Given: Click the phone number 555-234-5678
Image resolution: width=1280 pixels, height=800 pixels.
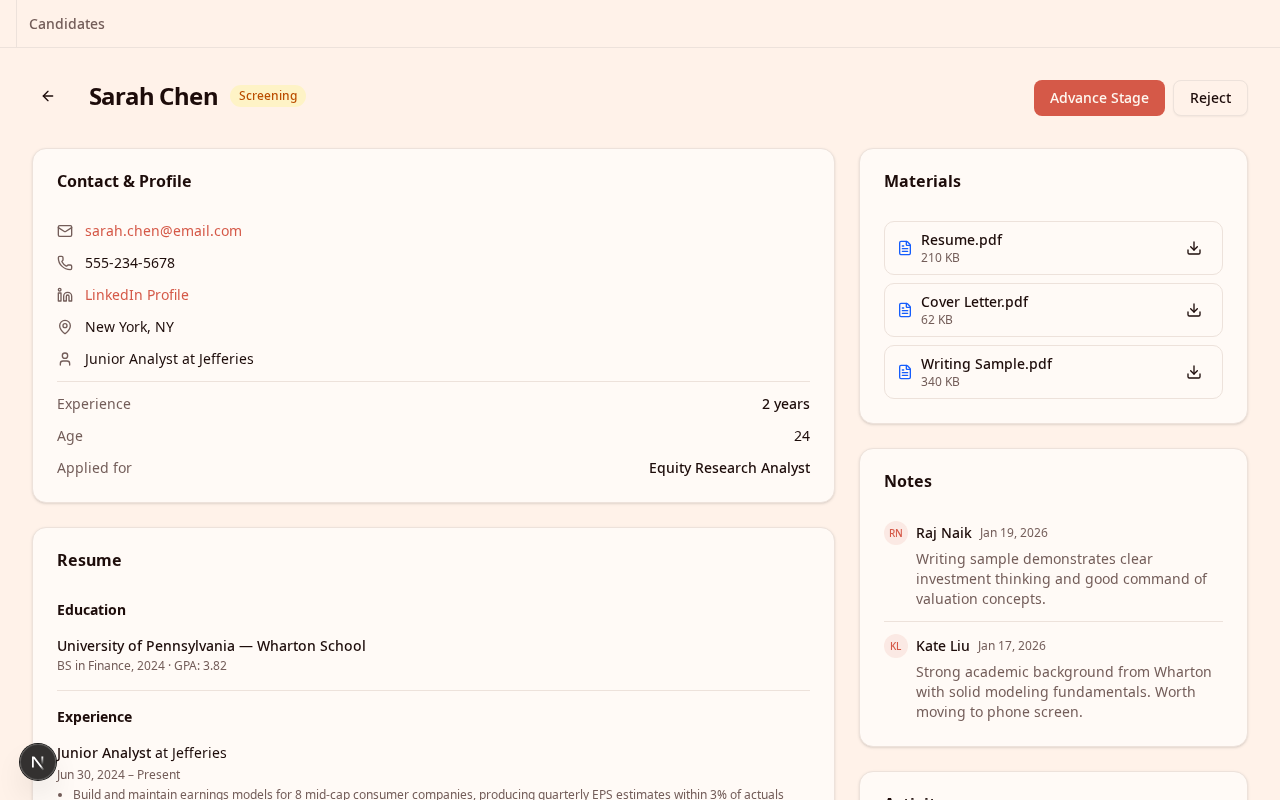Looking at the screenshot, I should pos(130,263).
